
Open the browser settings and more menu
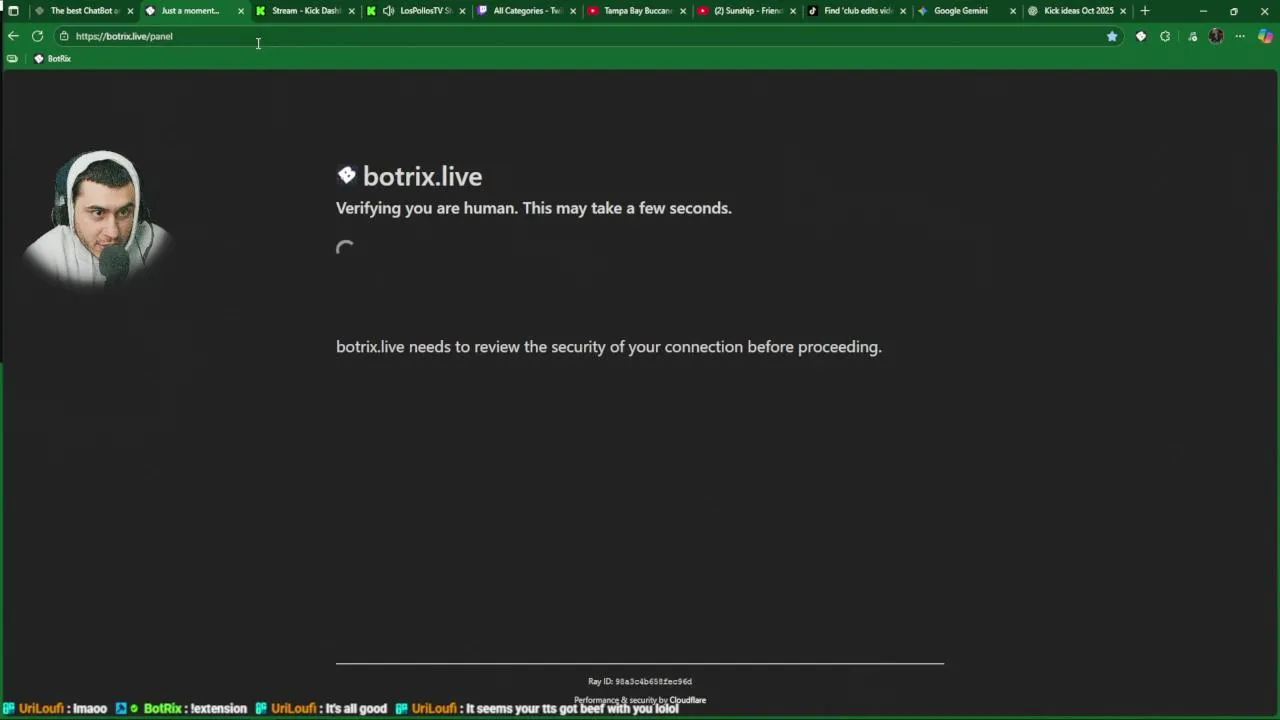[1240, 36]
